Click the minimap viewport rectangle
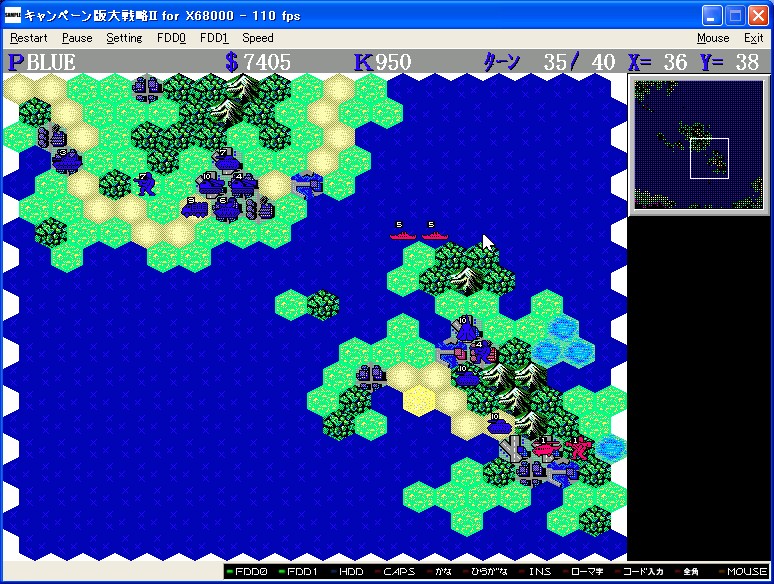 point(709,158)
